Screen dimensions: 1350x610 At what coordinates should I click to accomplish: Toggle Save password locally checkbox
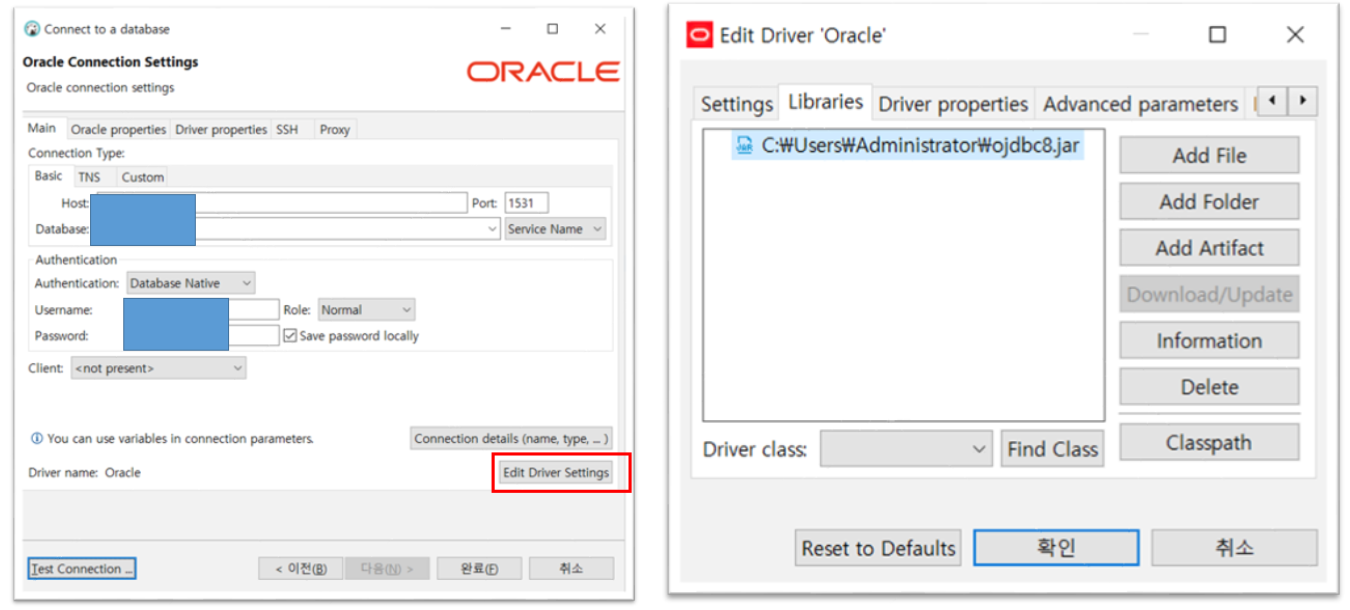pos(290,336)
